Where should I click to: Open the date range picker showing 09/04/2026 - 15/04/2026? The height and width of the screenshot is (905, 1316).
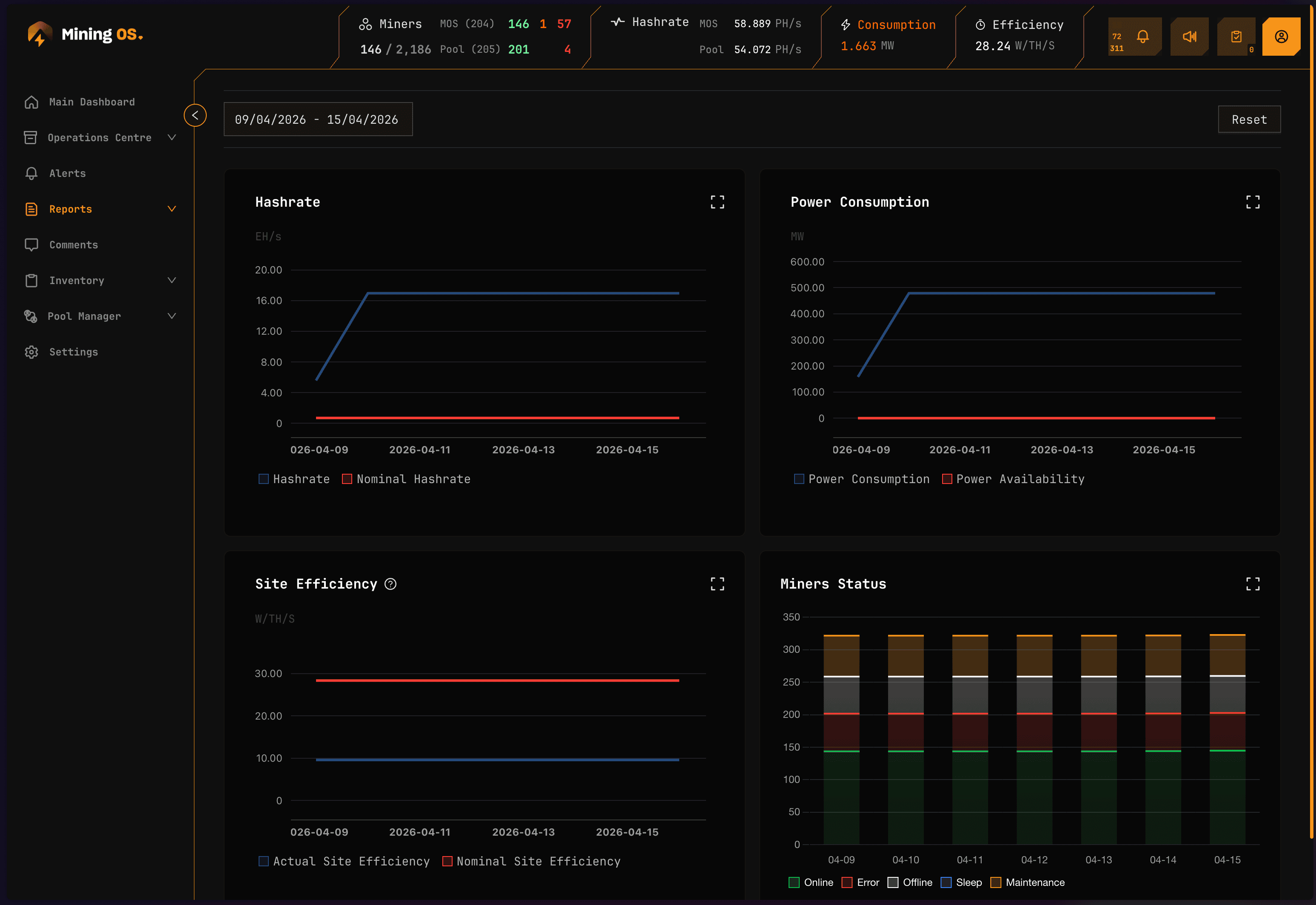pos(318,119)
